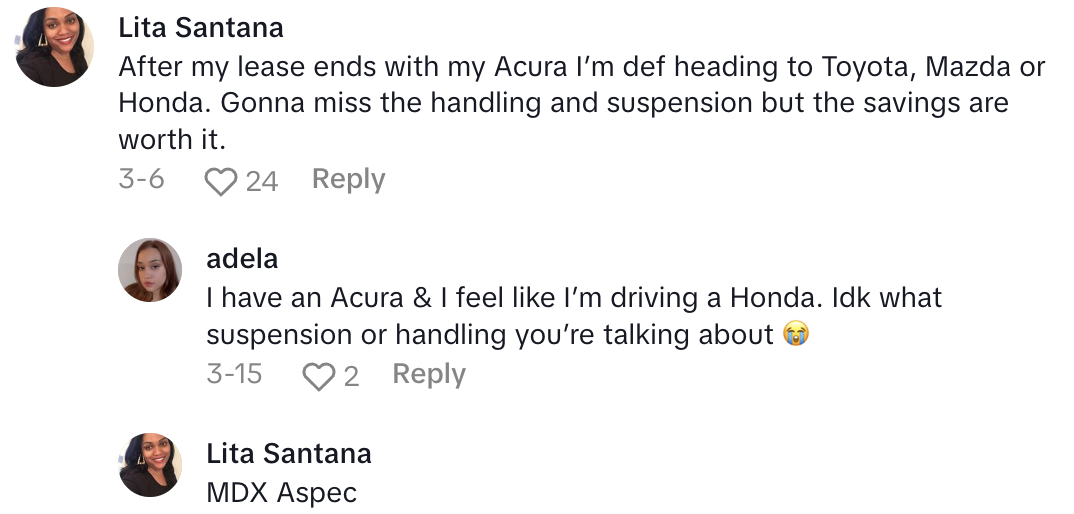Click Lita Santana's name above MDX Aspec
The image size is (1074, 514).
[288, 453]
